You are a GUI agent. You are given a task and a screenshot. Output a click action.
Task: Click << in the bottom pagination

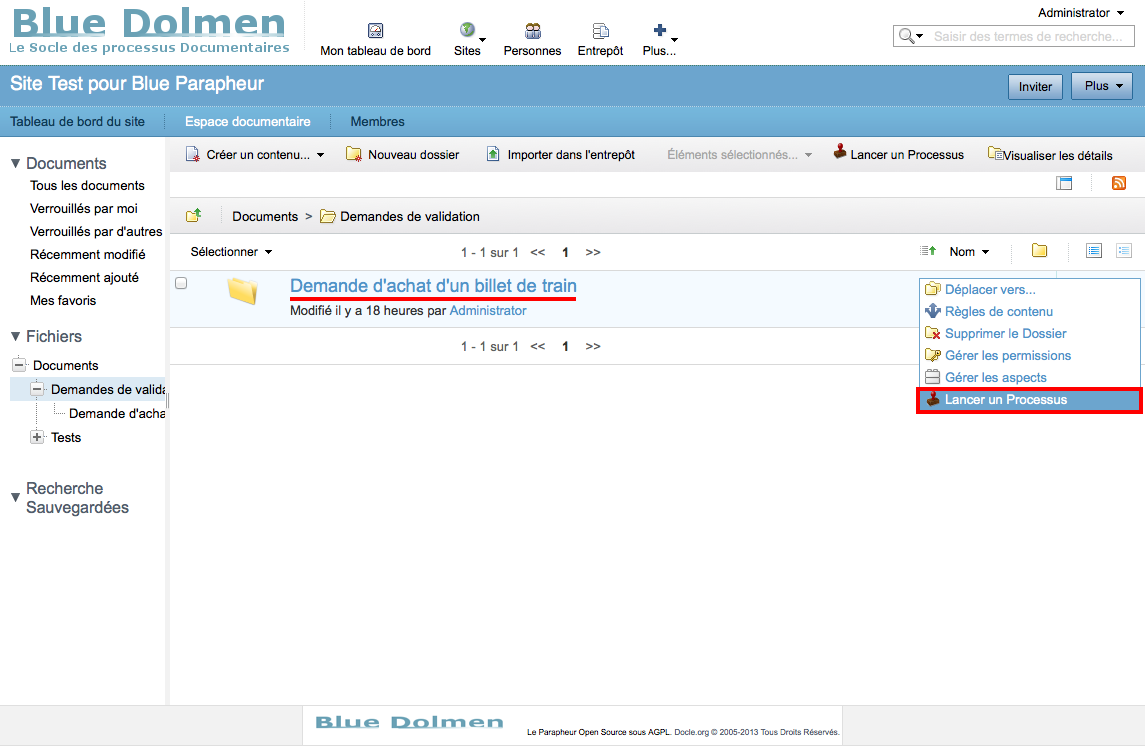coord(538,347)
